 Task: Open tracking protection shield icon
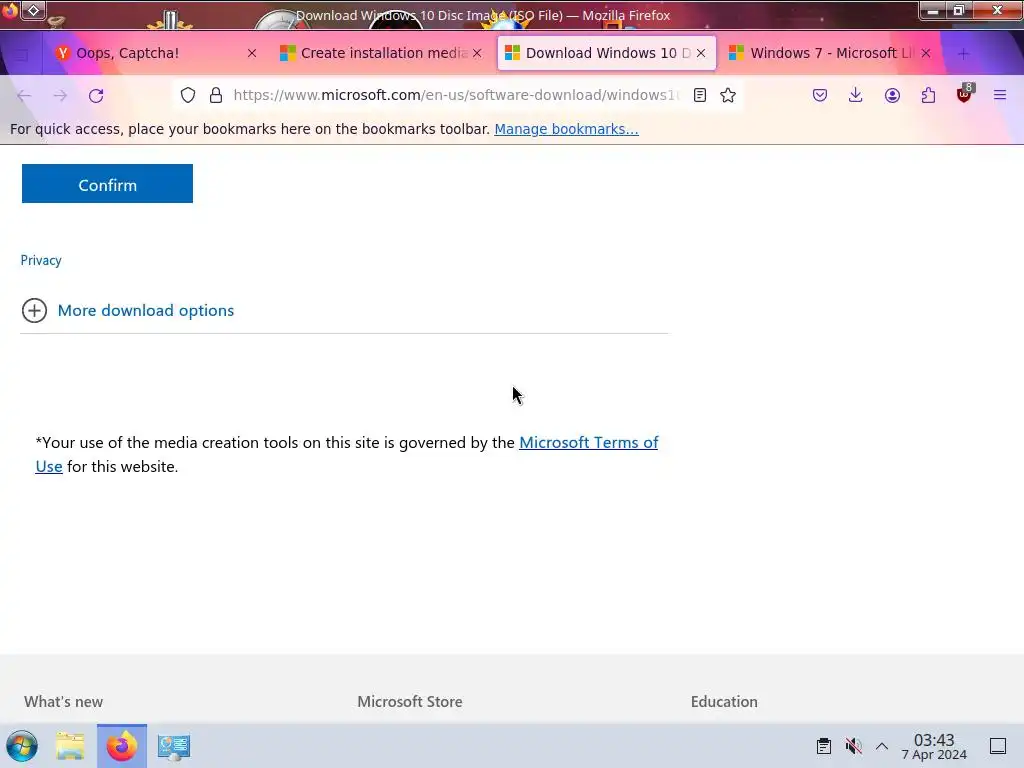pyautogui.click(x=188, y=95)
